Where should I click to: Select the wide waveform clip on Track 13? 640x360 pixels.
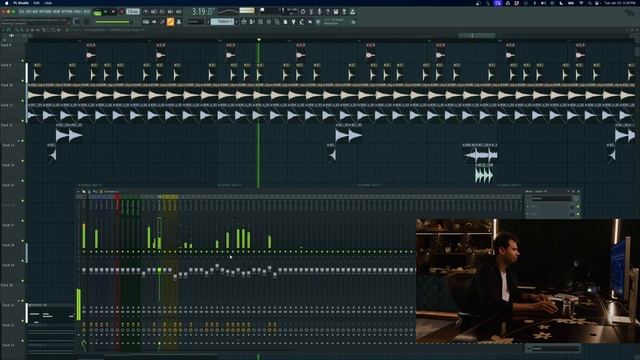[x=480, y=153]
